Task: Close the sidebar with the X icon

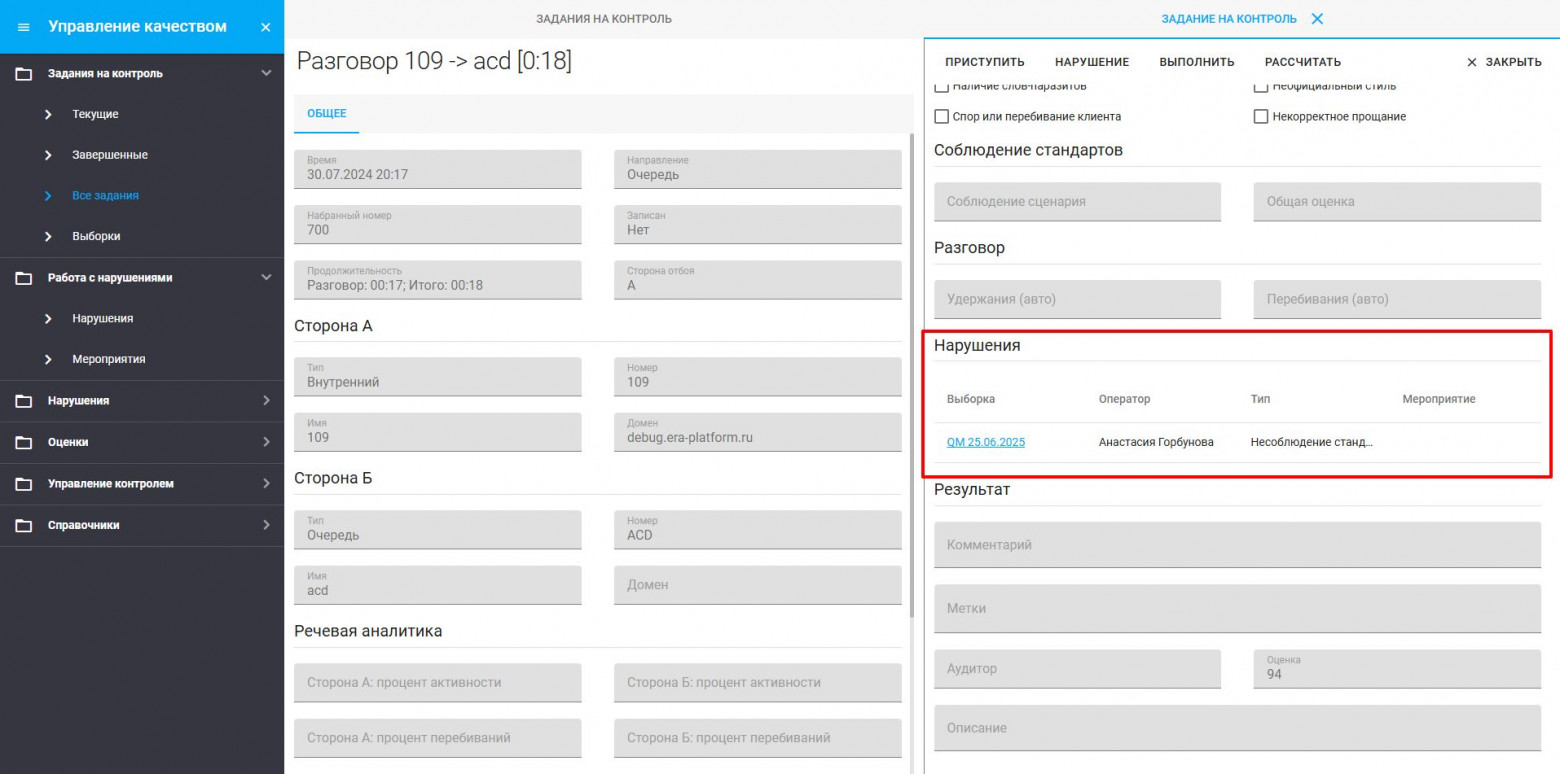Action: click(265, 27)
